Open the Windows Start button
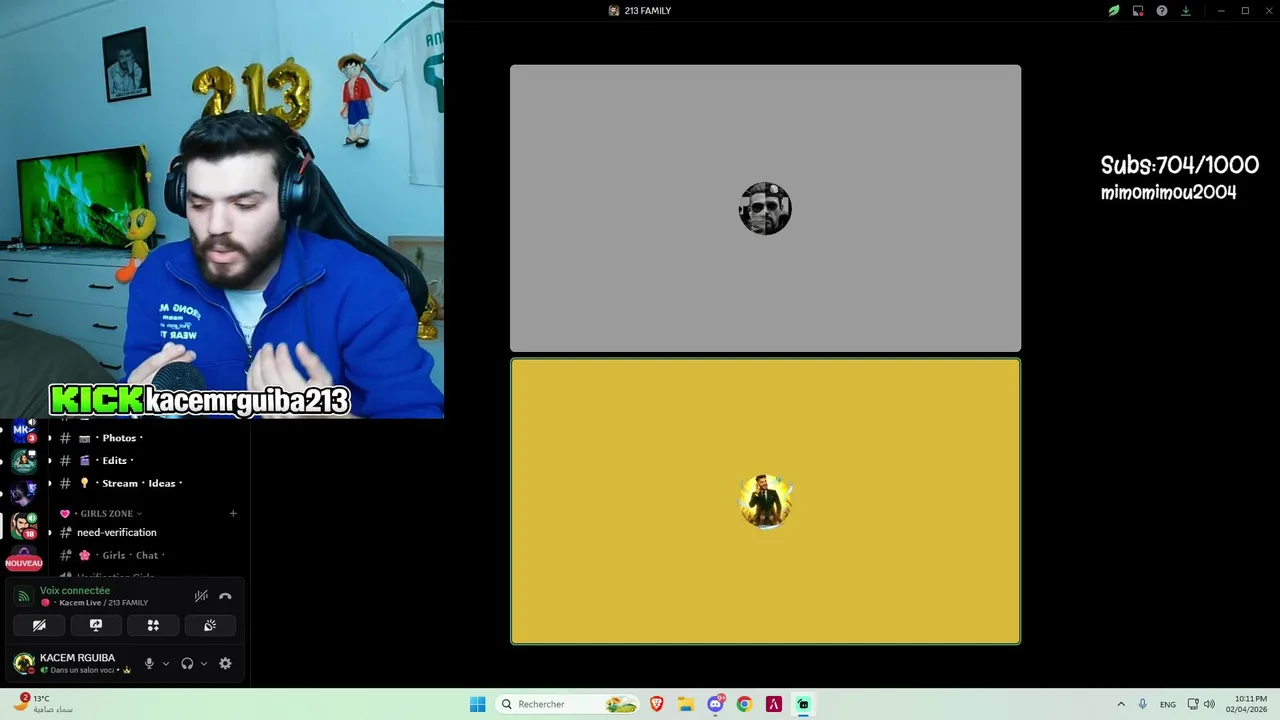 coord(478,704)
